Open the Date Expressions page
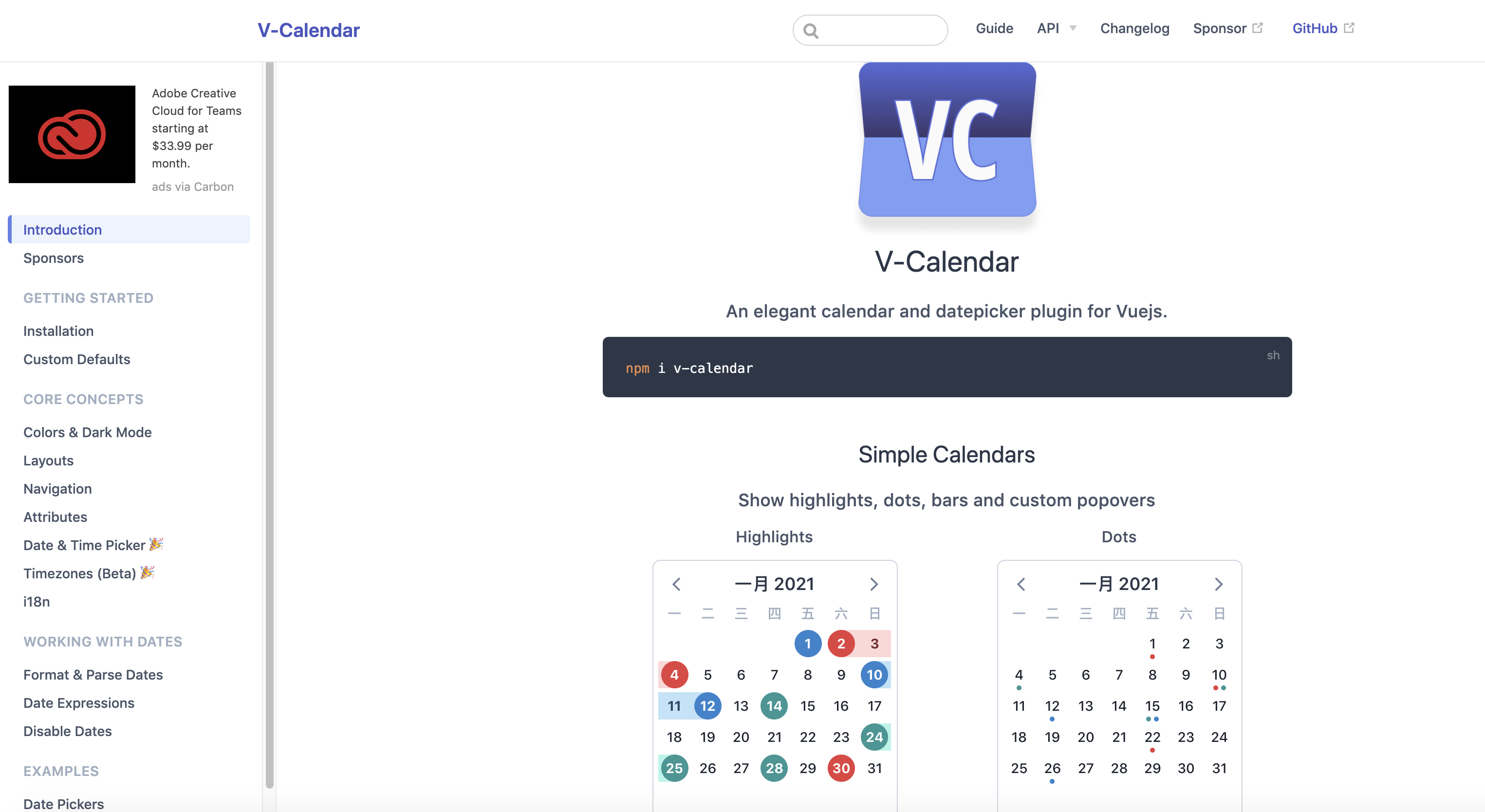The width and height of the screenshot is (1485, 812). 78,702
